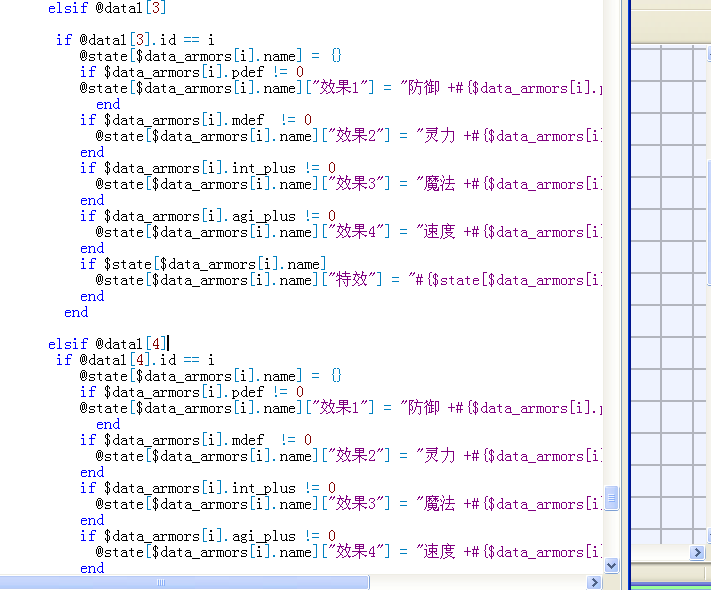Click the '速度' string under @data1[3] block
The width and height of the screenshot is (711, 590).
click(439, 232)
